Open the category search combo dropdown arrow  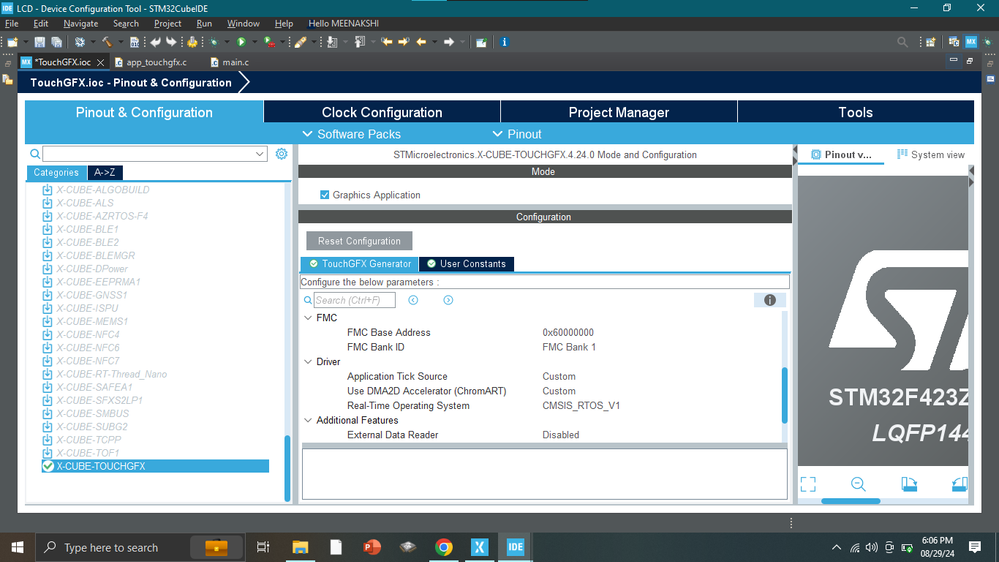point(259,154)
